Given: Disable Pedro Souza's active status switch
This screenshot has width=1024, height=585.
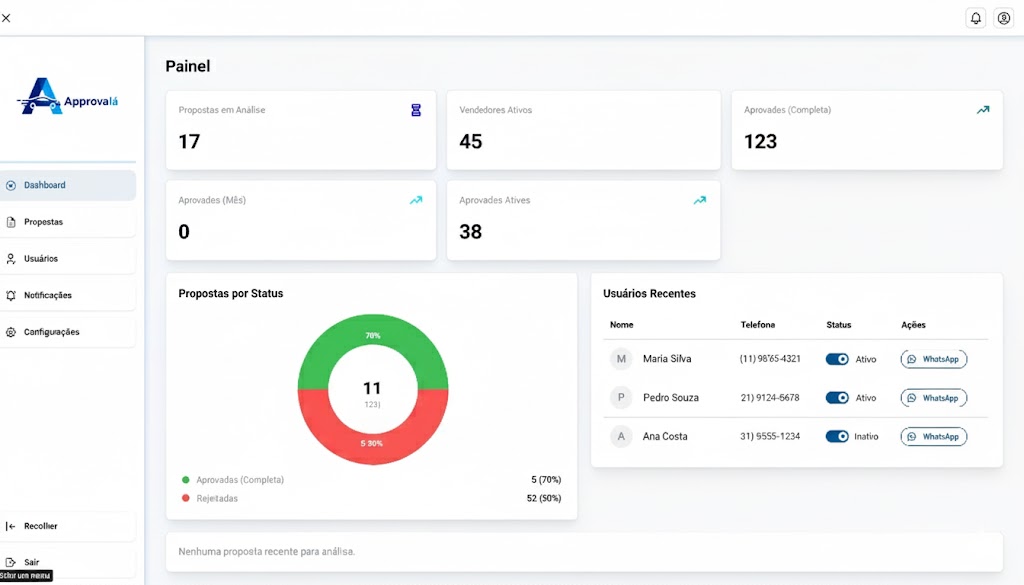Looking at the screenshot, I should click(x=837, y=398).
